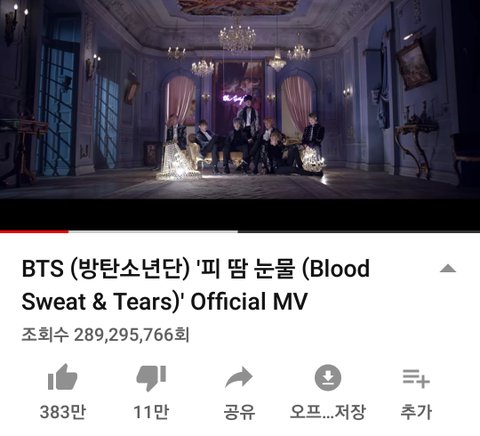
Task: Tap the offline download icon
Action: [328, 378]
